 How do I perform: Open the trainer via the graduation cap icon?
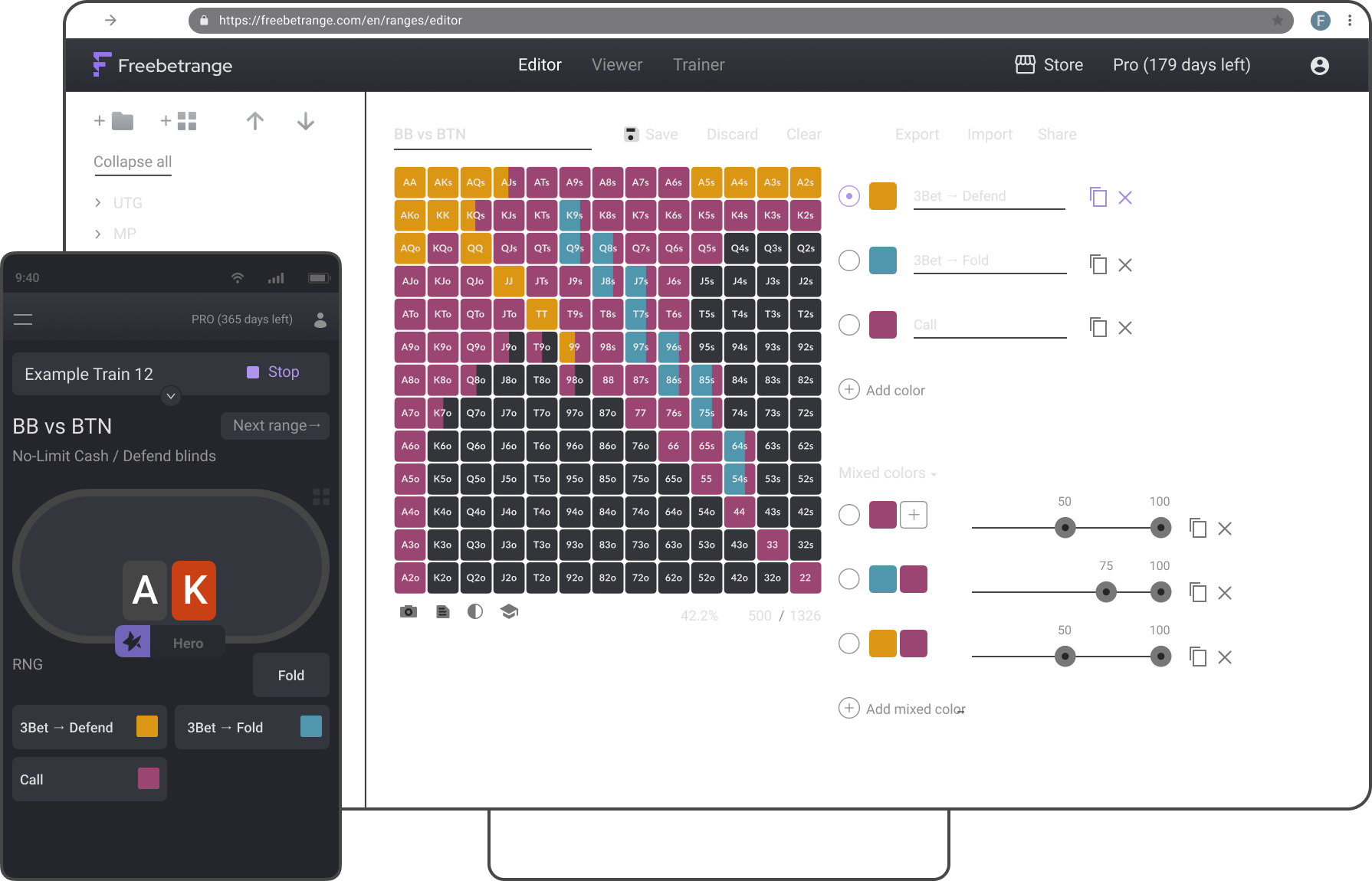coord(509,611)
